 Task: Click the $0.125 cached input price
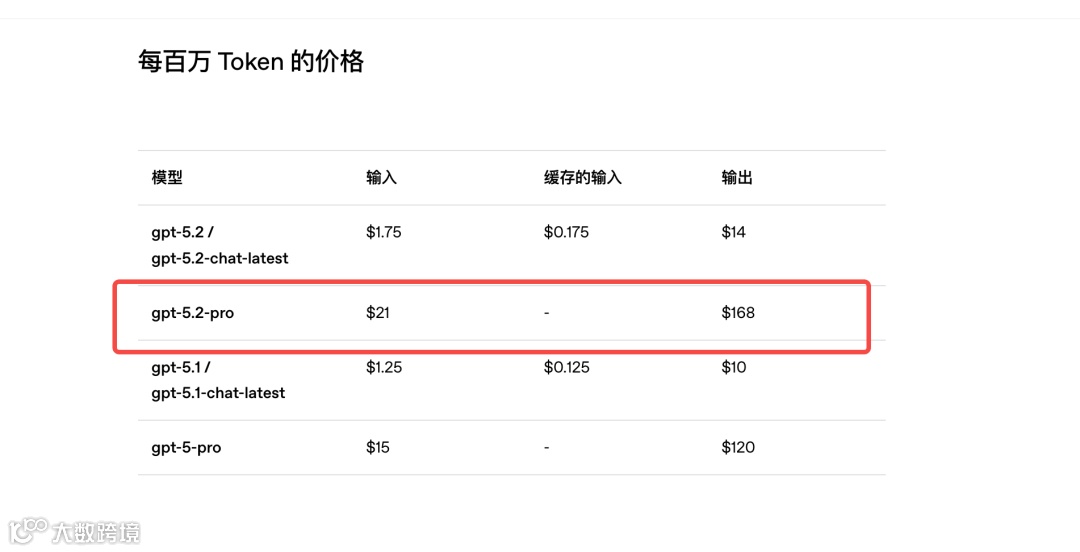click(x=566, y=367)
